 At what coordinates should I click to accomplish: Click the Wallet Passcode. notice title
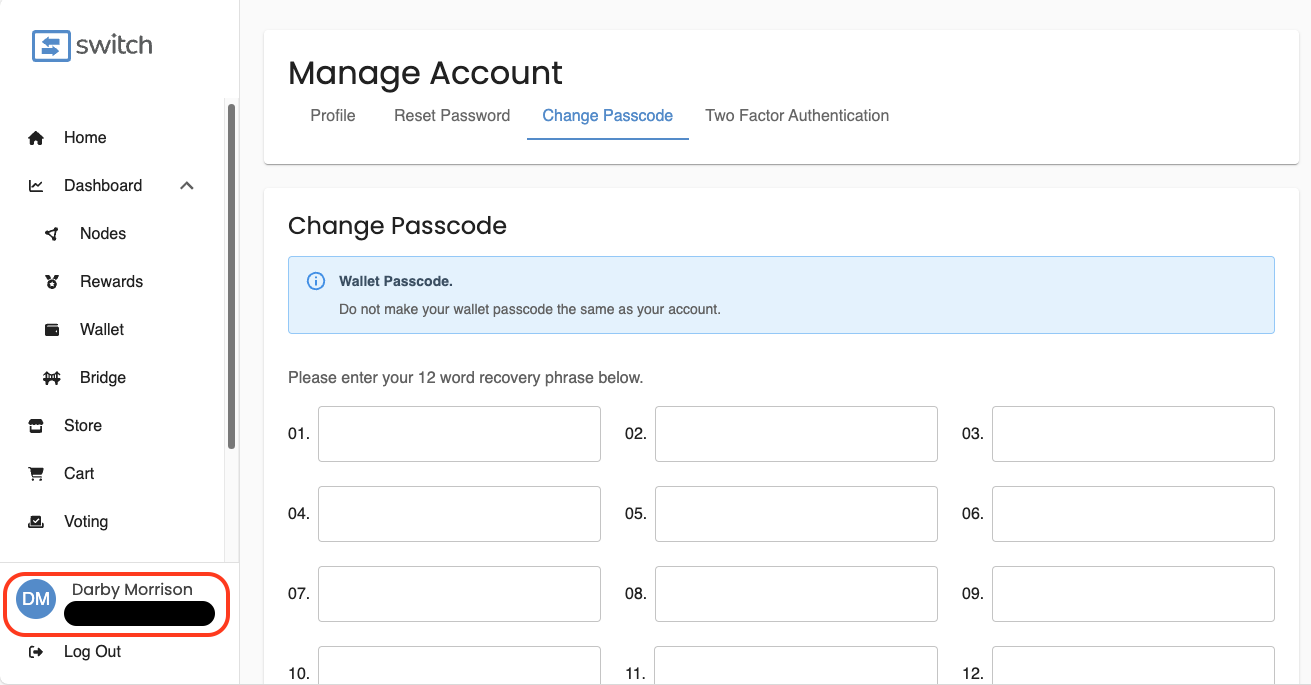click(x=396, y=282)
